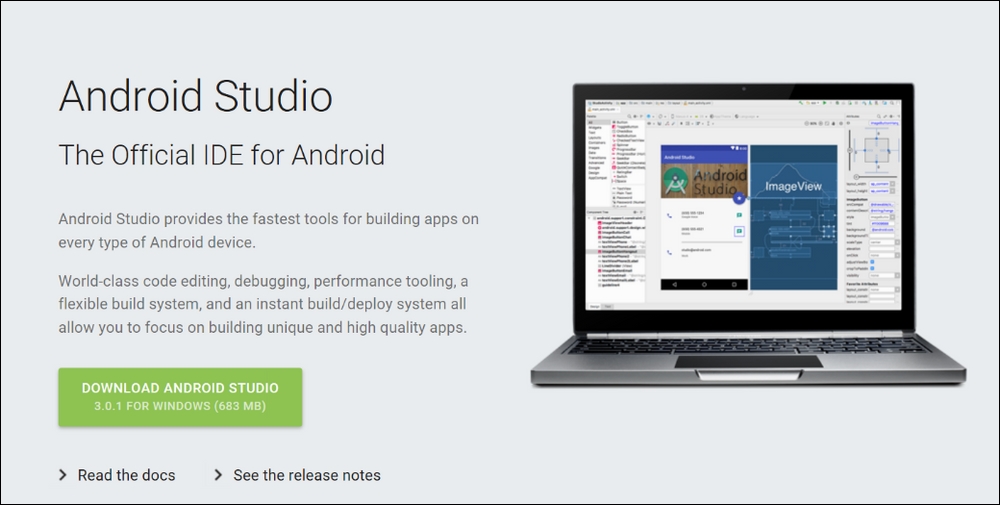
Task: Click the blue star button on laptop screen
Action: [740, 198]
